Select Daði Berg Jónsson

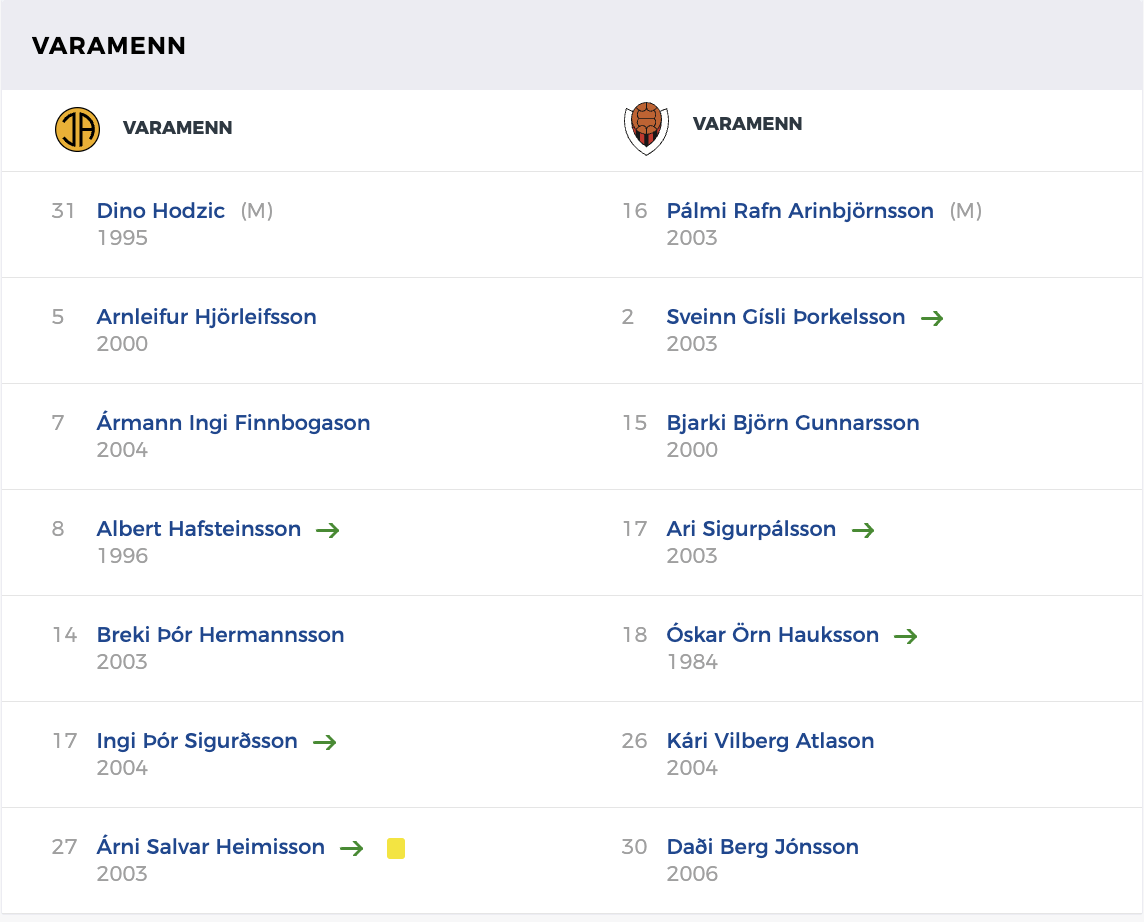click(x=763, y=847)
